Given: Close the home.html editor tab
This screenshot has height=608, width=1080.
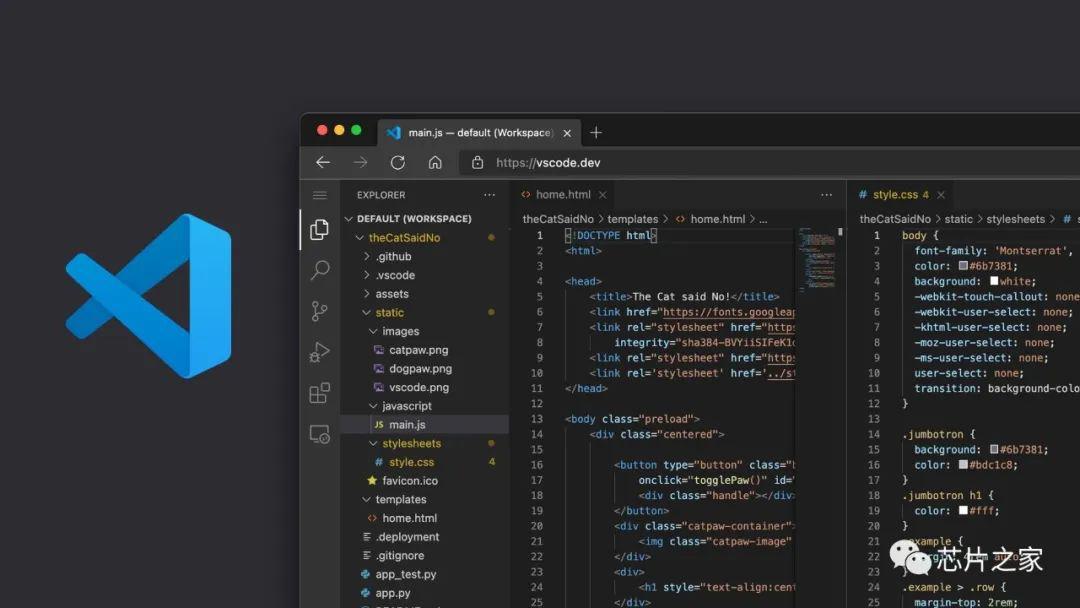Looking at the screenshot, I should (x=603, y=195).
